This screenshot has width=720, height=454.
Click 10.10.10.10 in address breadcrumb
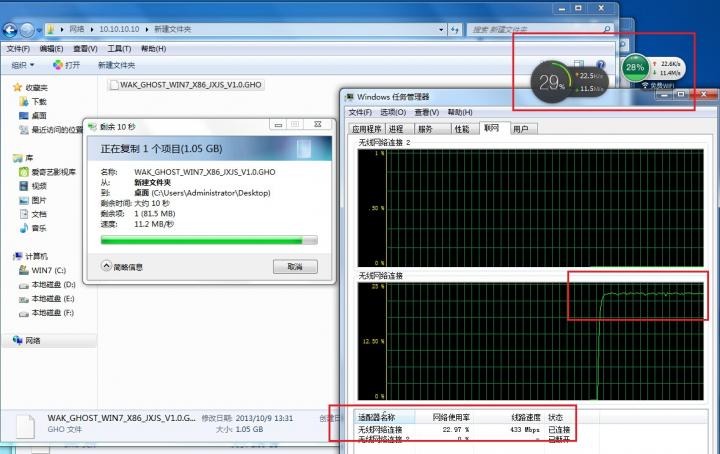[x=119, y=29]
